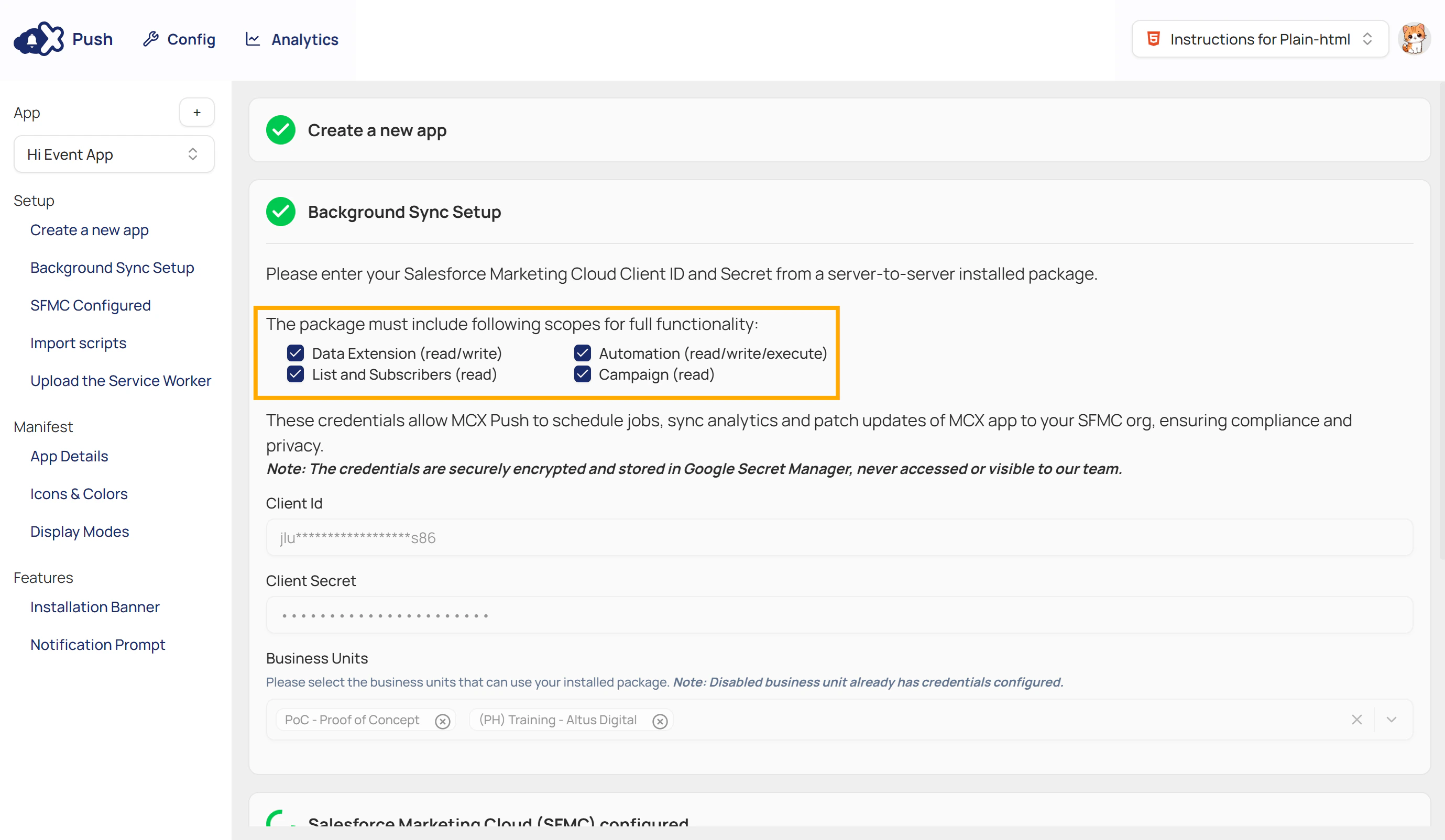Expand the Create a new app step heading

click(x=377, y=130)
